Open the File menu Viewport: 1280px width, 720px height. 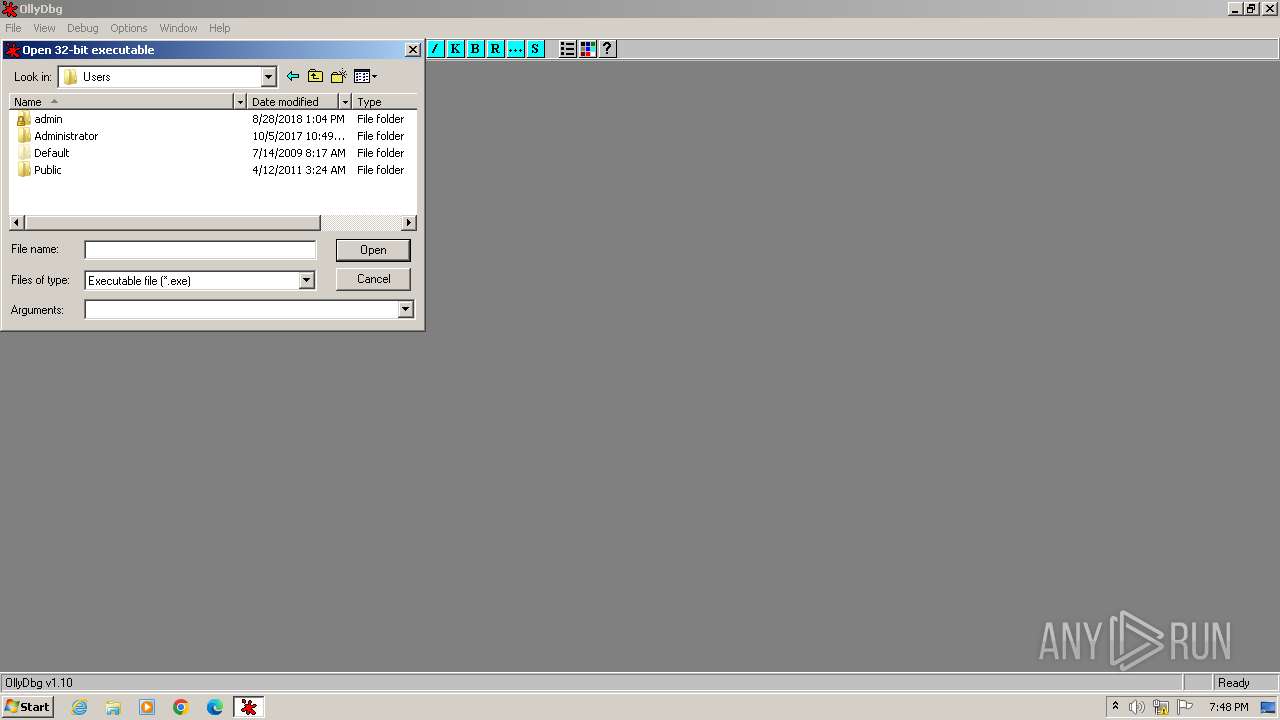[x=13, y=28]
